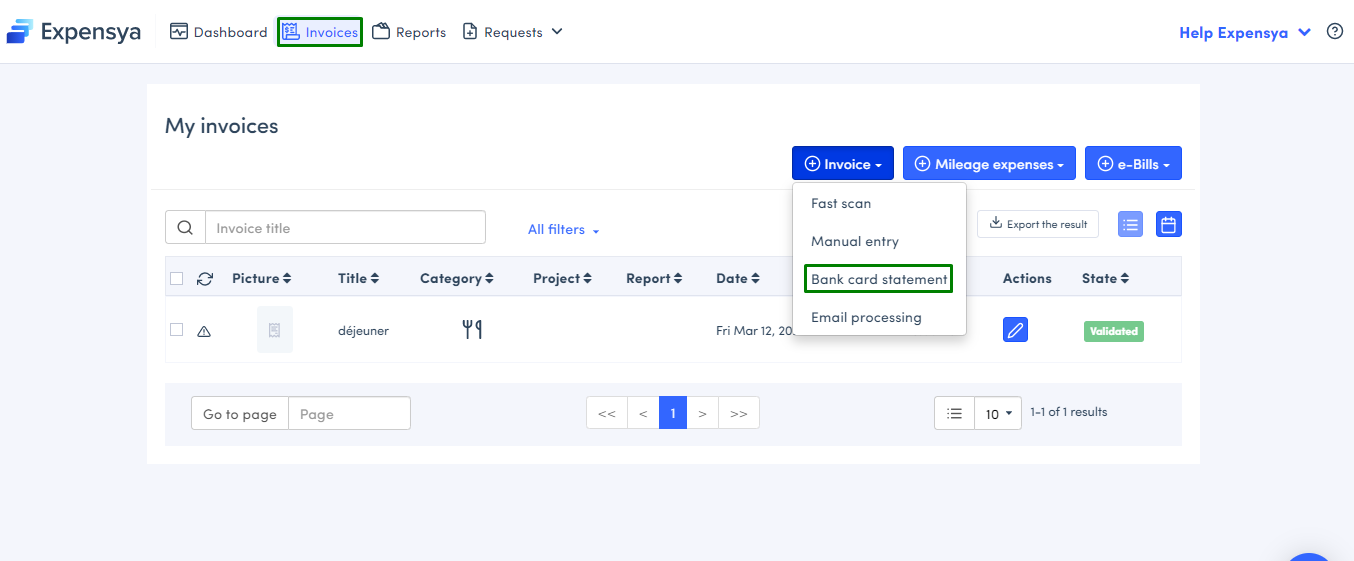Open the e-Bills dropdown
Screen dimensions: 1354x561
[x=1133, y=164]
